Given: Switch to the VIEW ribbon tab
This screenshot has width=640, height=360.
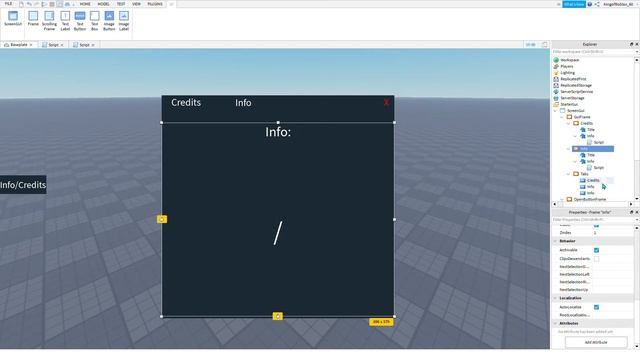Looking at the screenshot, I should click(136, 4).
